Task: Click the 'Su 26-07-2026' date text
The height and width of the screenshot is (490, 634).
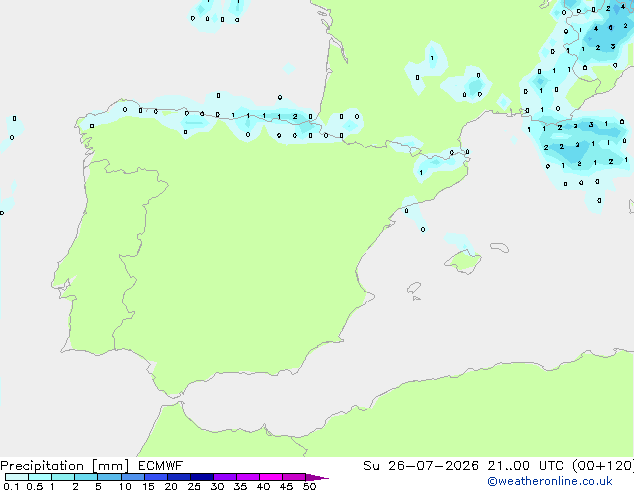Action: coord(421,466)
